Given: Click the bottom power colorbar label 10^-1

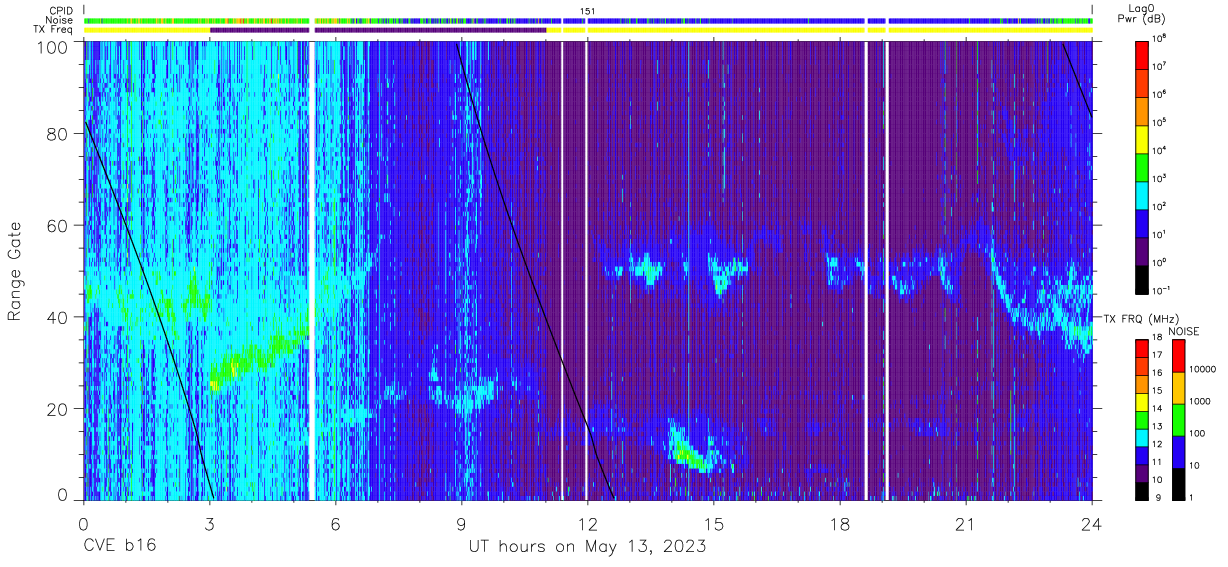Looking at the screenshot, I should [x=1161, y=289].
